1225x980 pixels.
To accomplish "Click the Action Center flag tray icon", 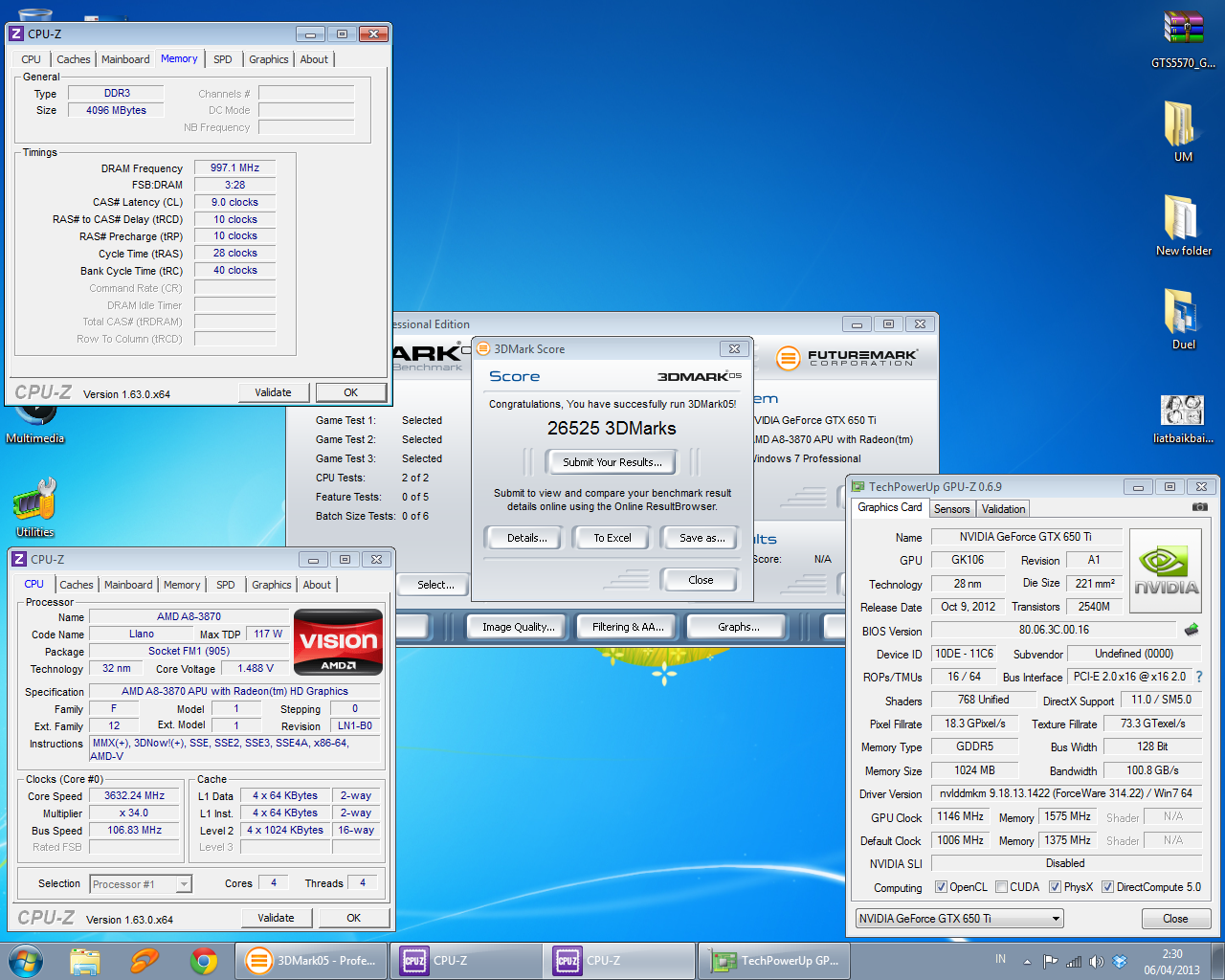I will pos(1051,961).
